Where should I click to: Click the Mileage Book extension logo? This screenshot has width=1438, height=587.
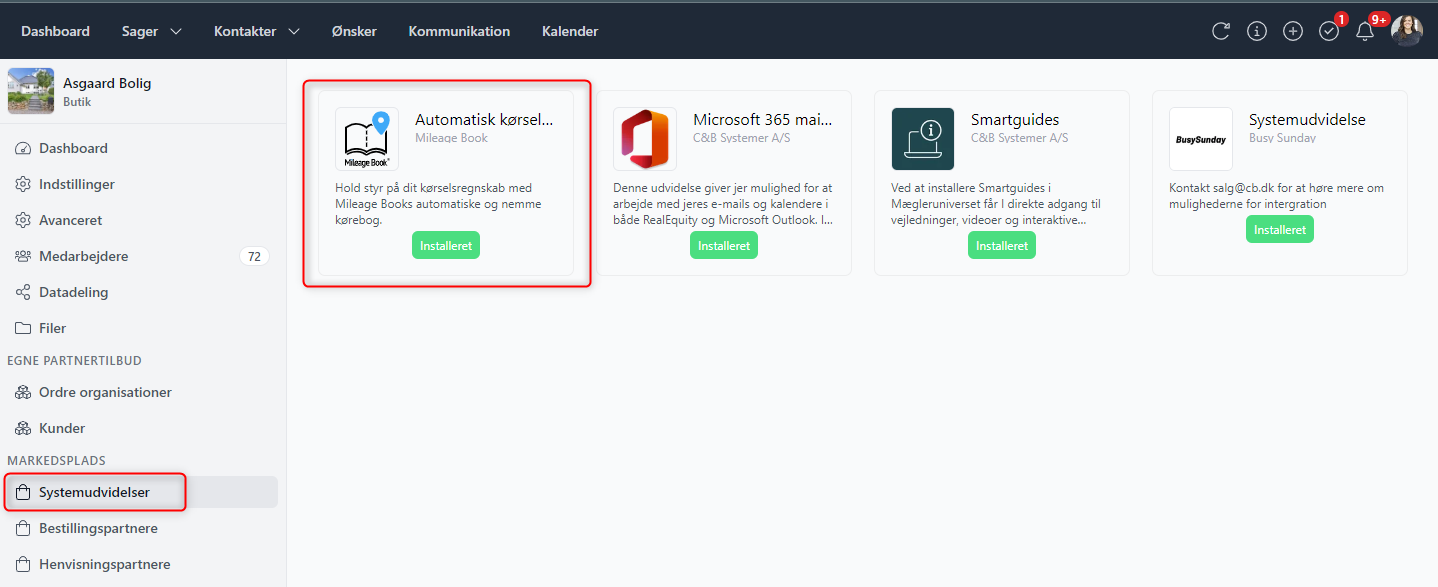367,139
